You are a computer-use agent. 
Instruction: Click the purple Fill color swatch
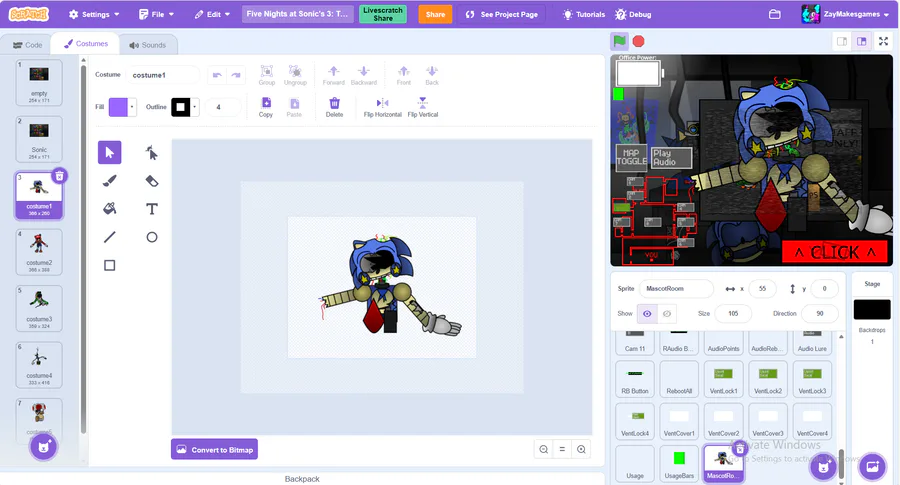click(118, 107)
